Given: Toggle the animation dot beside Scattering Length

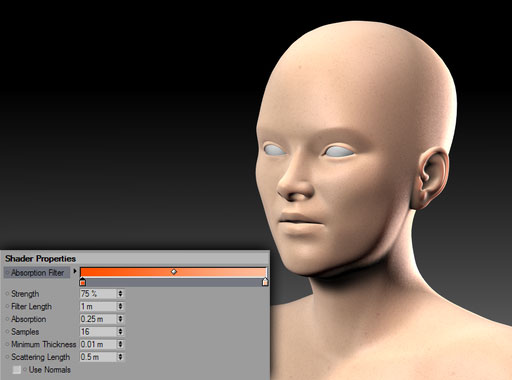Looking at the screenshot, I should coord(7,357).
